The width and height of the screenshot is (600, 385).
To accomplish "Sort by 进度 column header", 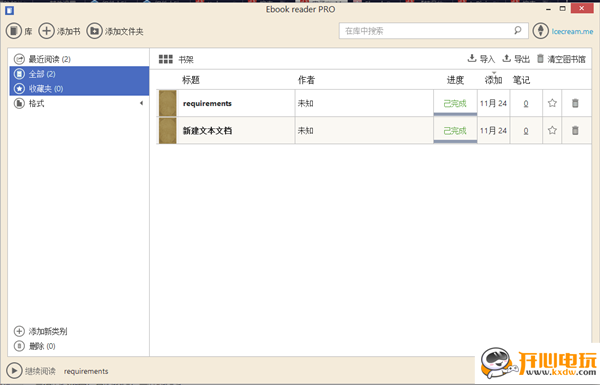I will [455, 80].
